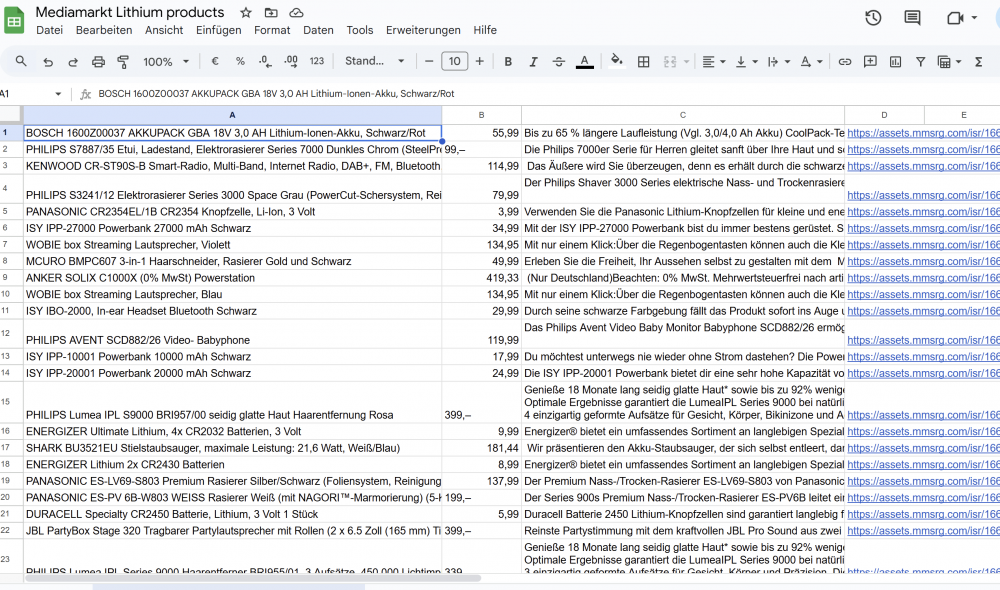The height and width of the screenshot is (590, 1000).
Task: Select cell KENWOOD CR-ST90S-B Smart-Radio
Action: [233, 166]
